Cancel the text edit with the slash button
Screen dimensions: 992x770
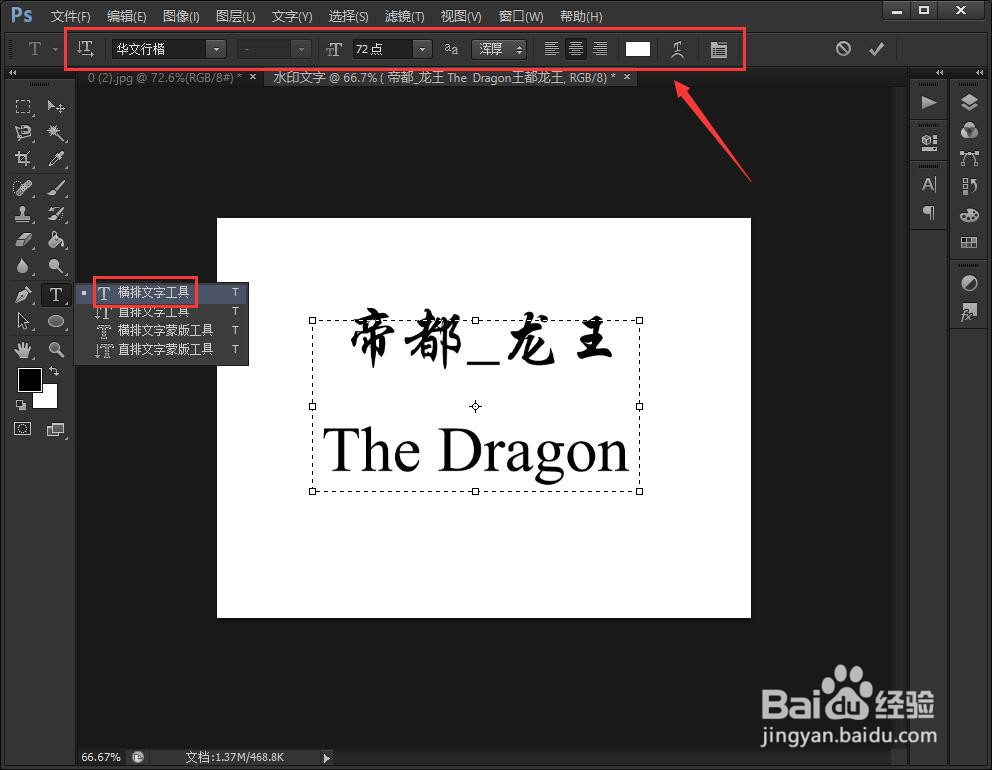(843, 48)
